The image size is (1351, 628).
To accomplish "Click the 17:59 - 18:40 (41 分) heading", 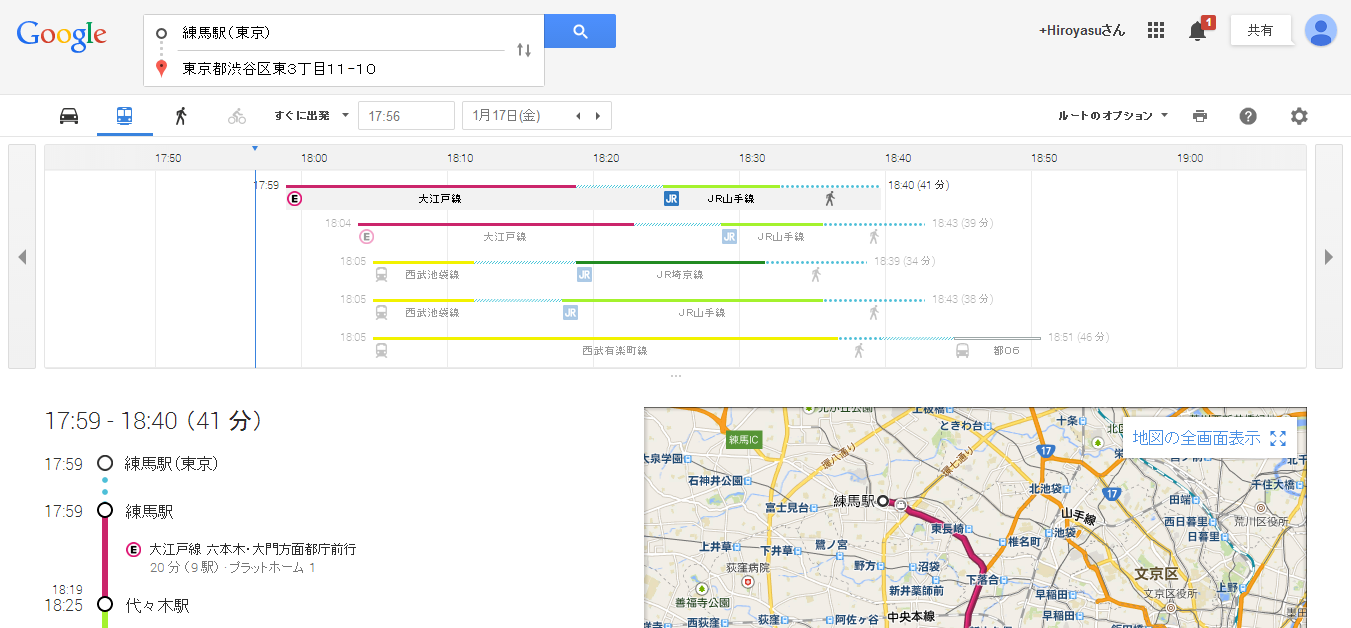I will pos(154,421).
